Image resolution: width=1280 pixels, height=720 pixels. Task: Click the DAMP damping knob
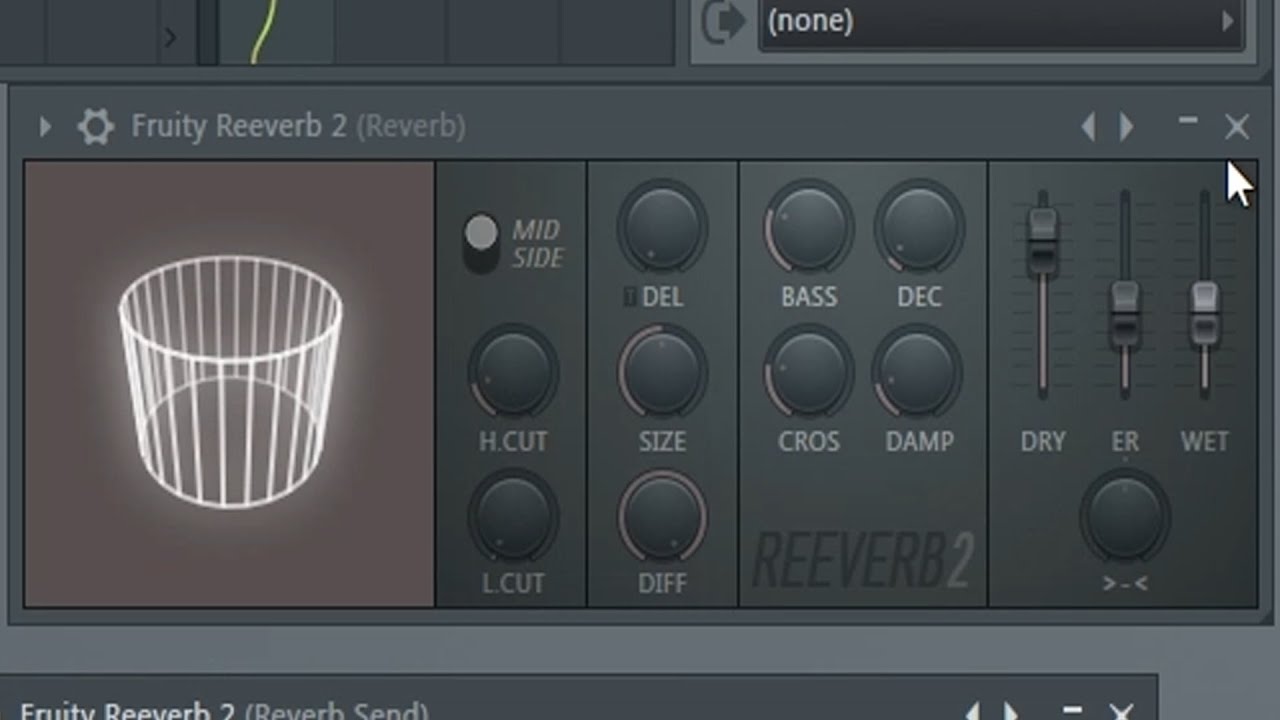pyautogui.click(x=919, y=372)
